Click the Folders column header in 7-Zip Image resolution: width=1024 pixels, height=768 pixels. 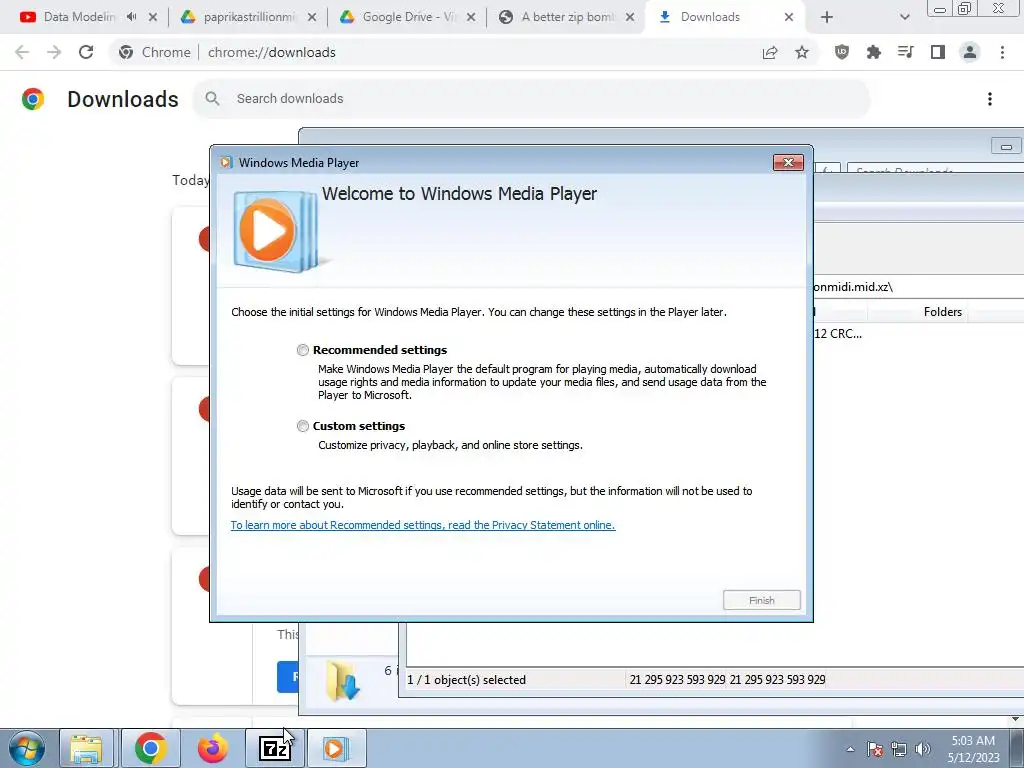(x=942, y=312)
